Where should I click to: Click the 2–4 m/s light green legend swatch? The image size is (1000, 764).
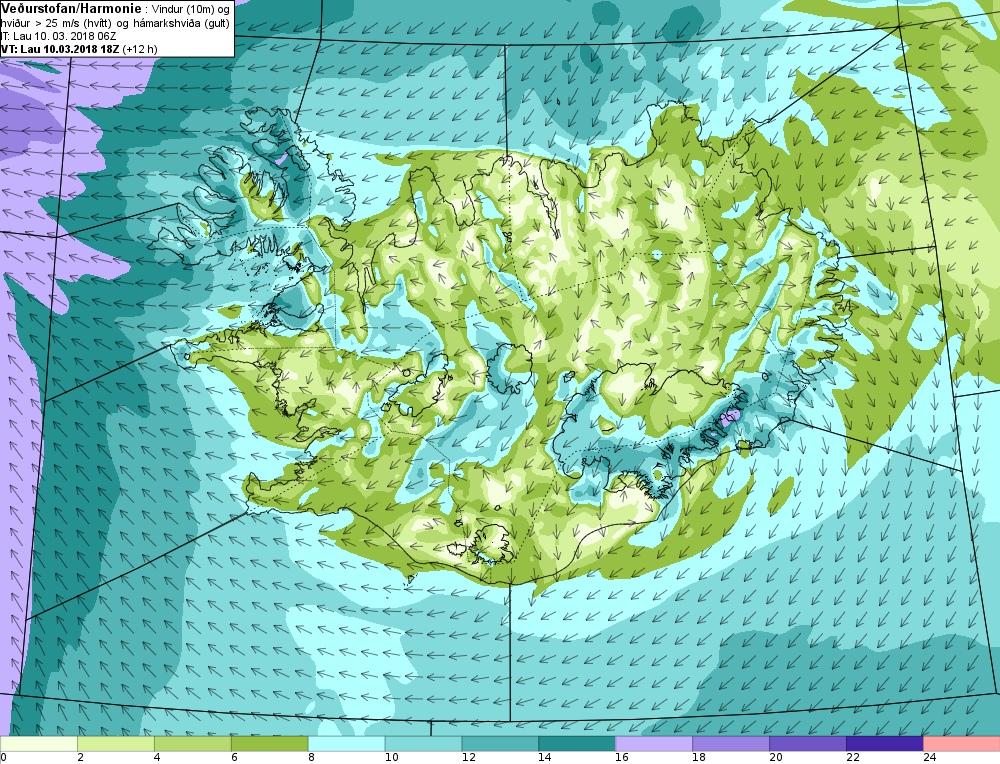(x=116, y=744)
